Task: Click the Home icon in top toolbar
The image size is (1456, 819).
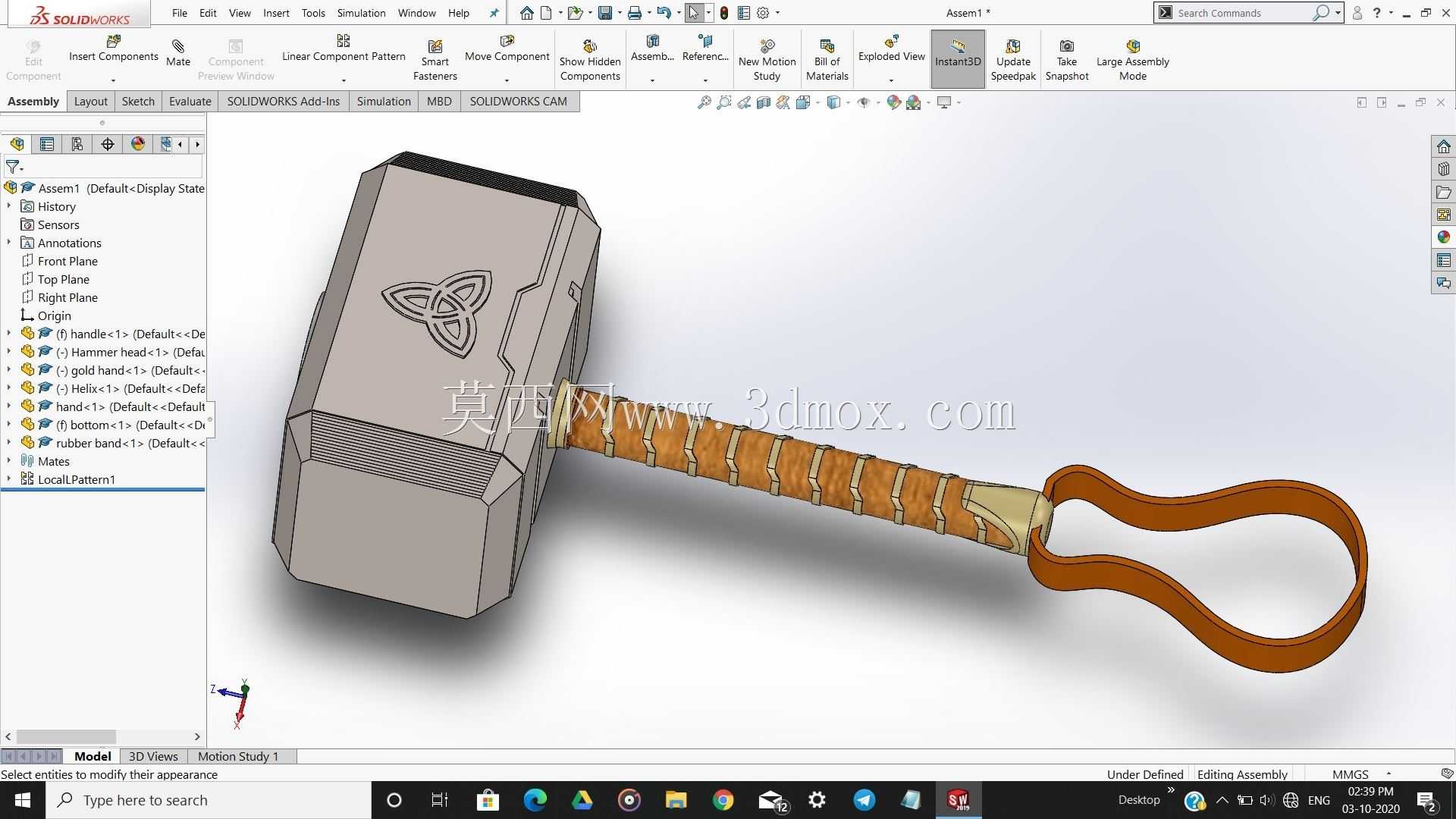Action: tap(527, 13)
